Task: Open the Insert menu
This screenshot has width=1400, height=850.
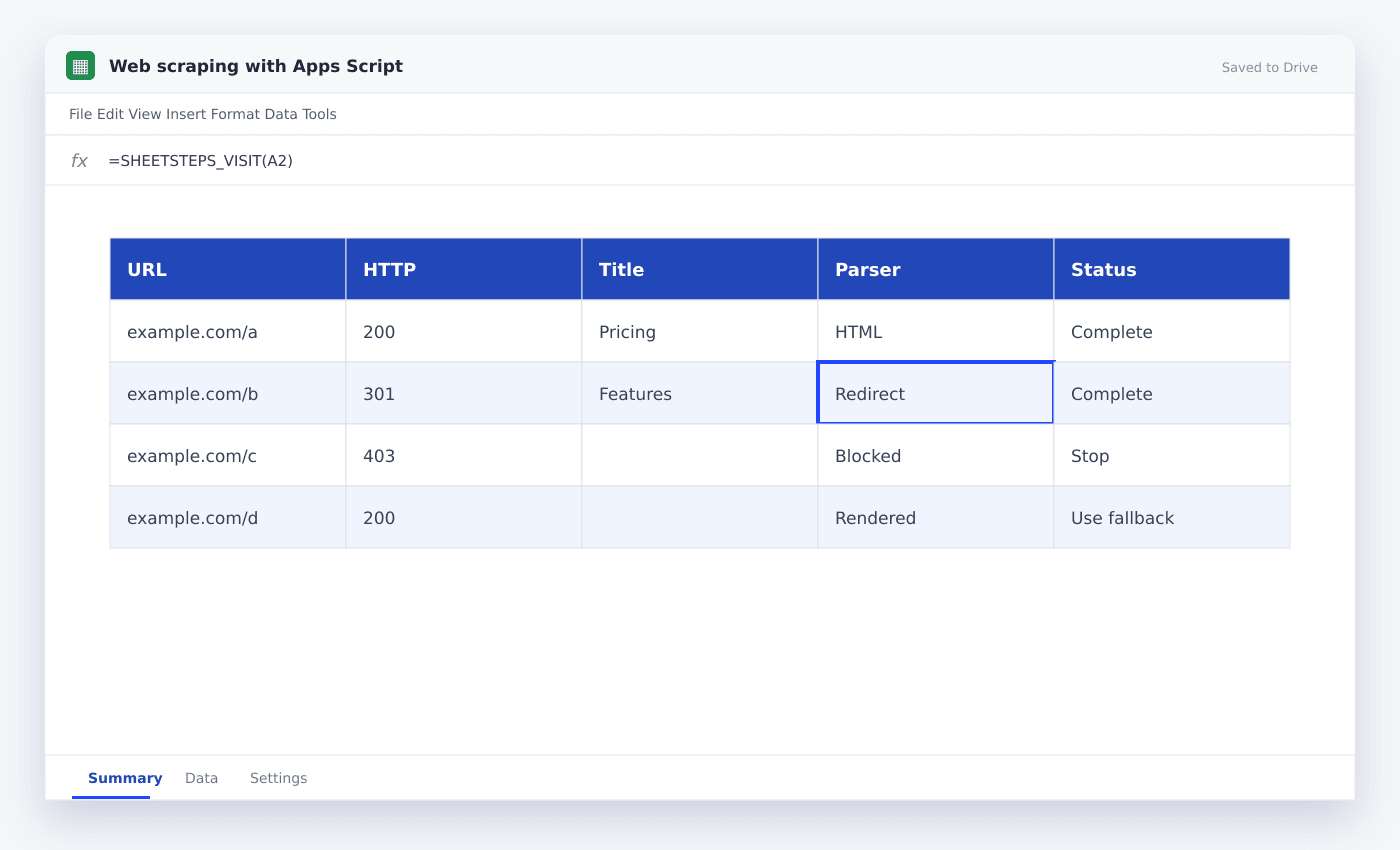Action: click(x=186, y=114)
